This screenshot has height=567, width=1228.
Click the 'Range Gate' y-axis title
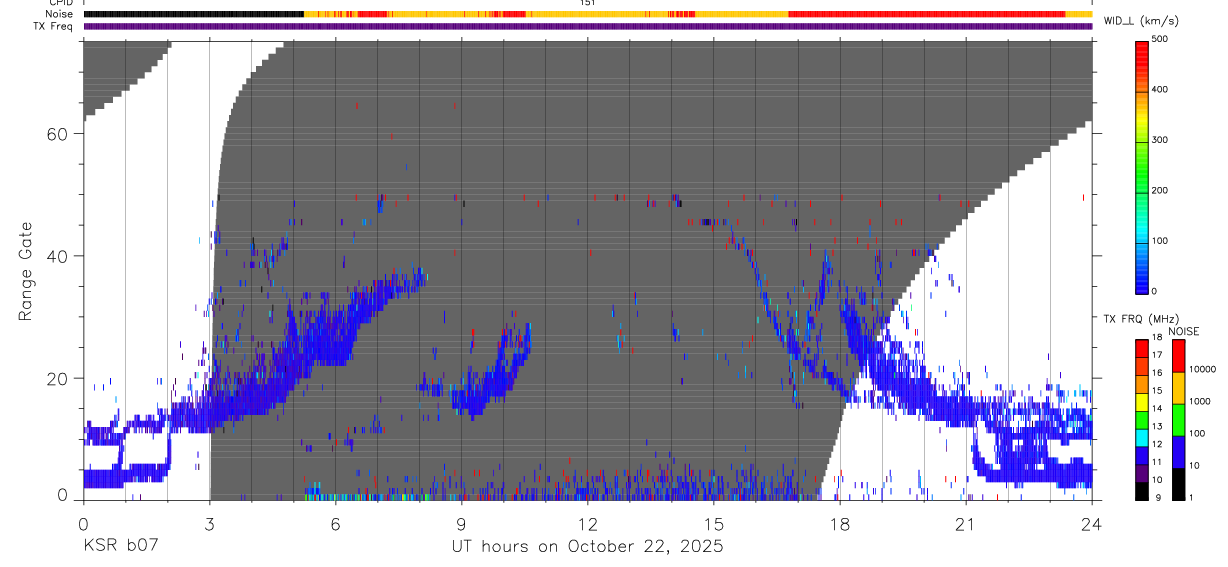coord(27,271)
